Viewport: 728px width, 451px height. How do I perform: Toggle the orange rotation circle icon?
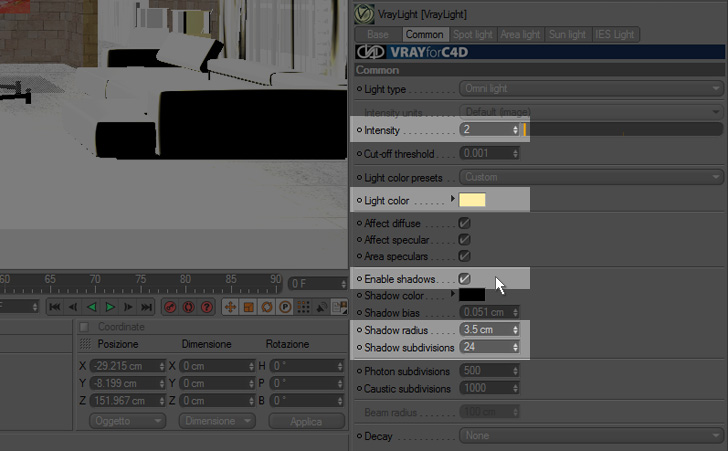click(x=266, y=307)
